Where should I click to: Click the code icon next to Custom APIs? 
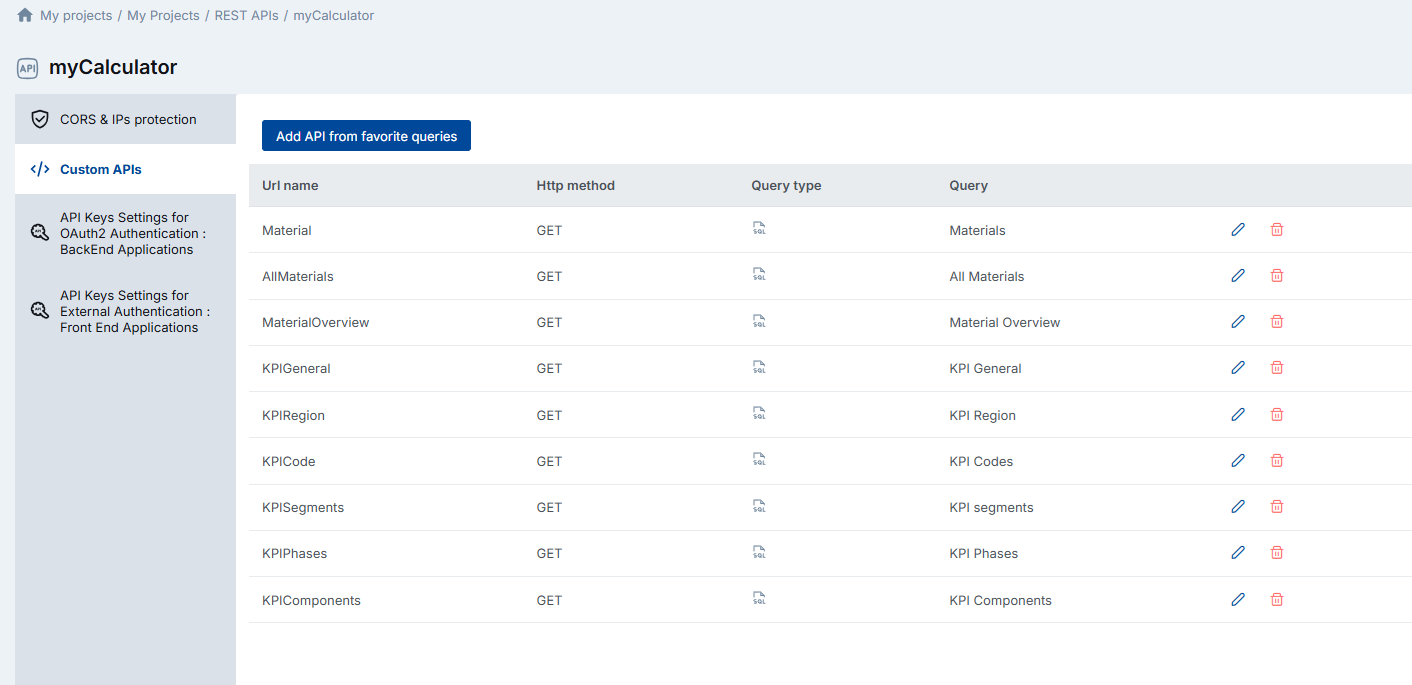38,169
